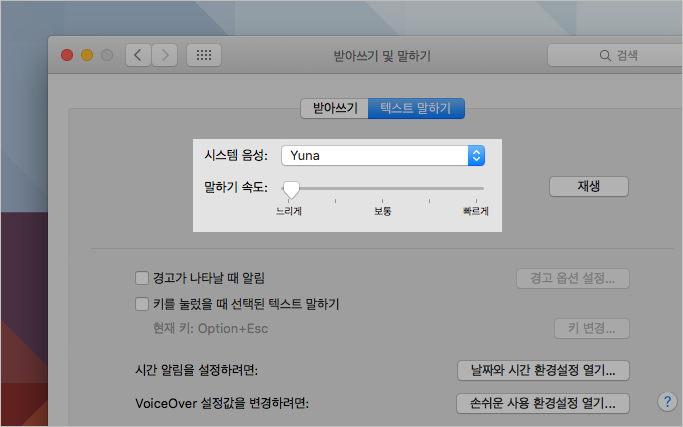Show all preferences grid icon
This screenshot has height=427, width=683.
pyautogui.click(x=204, y=55)
